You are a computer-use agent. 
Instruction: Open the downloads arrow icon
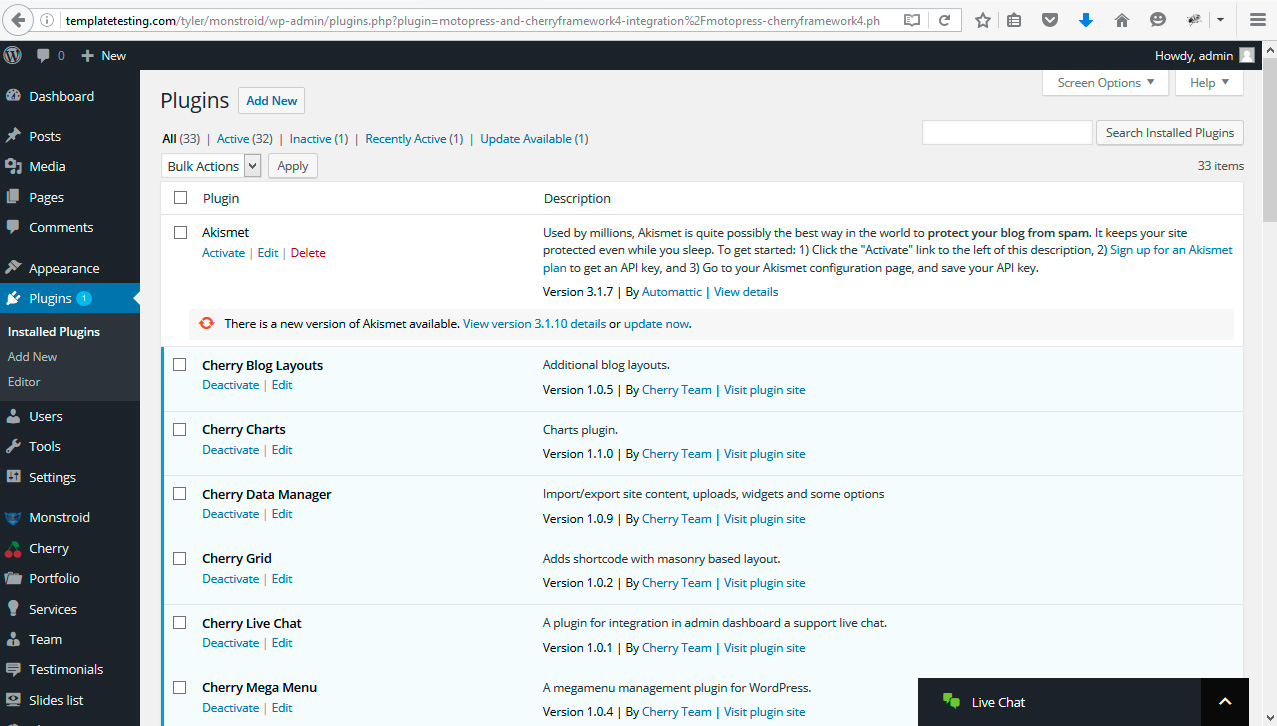[x=1086, y=20]
